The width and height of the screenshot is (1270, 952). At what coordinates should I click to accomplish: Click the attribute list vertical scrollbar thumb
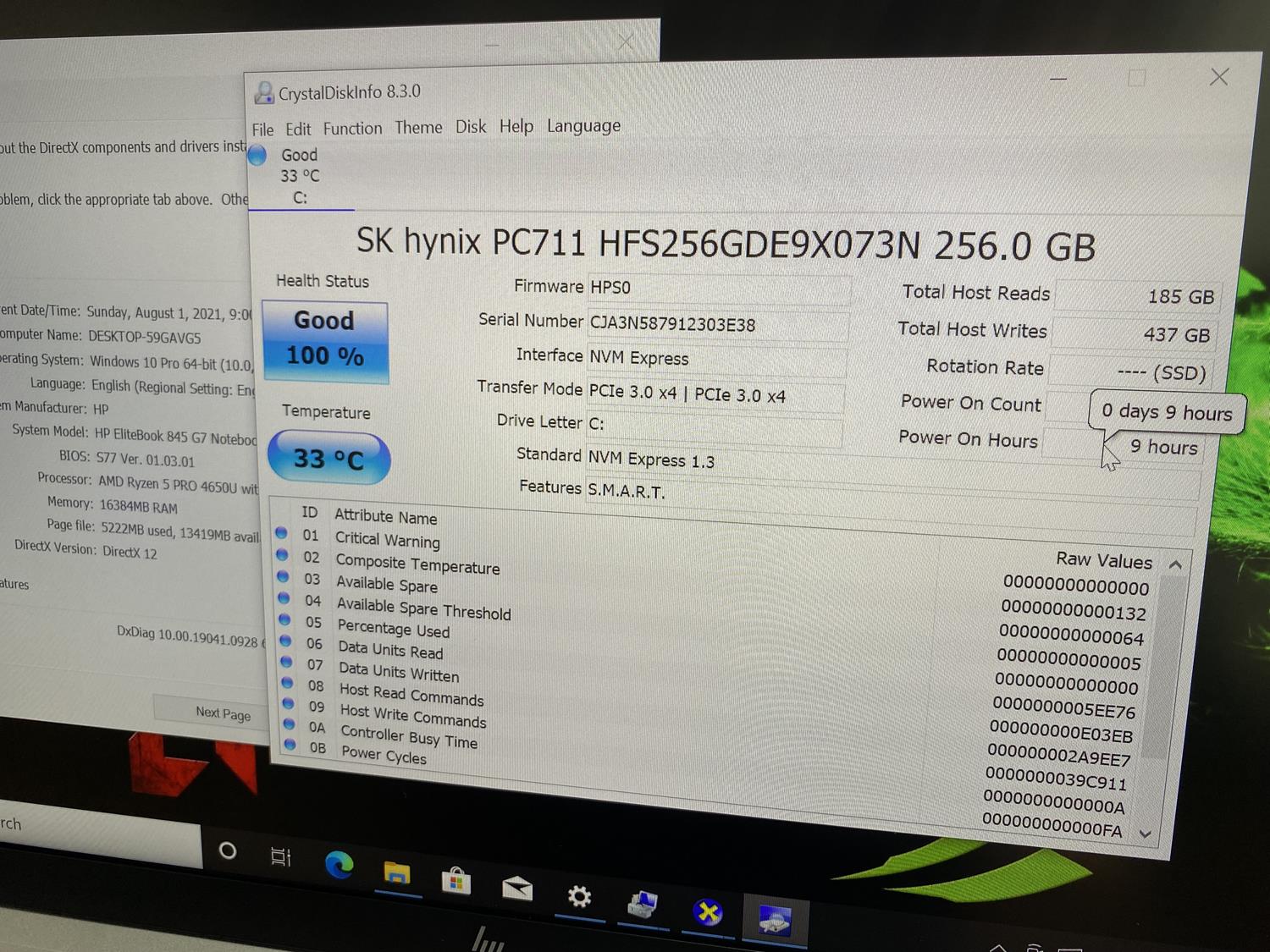(x=1162, y=669)
